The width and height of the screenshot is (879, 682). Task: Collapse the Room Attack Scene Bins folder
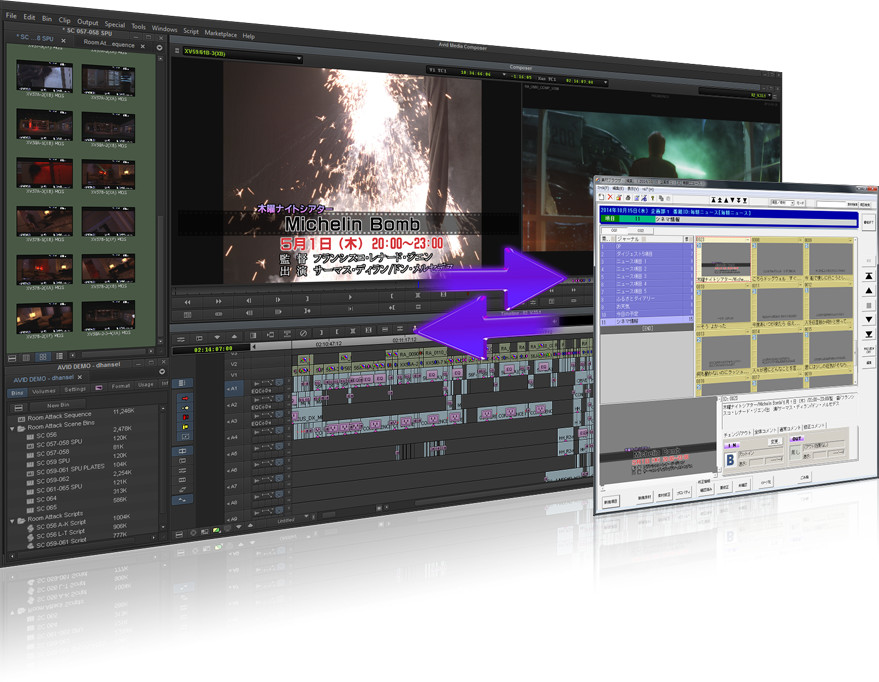(x=14, y=428)
